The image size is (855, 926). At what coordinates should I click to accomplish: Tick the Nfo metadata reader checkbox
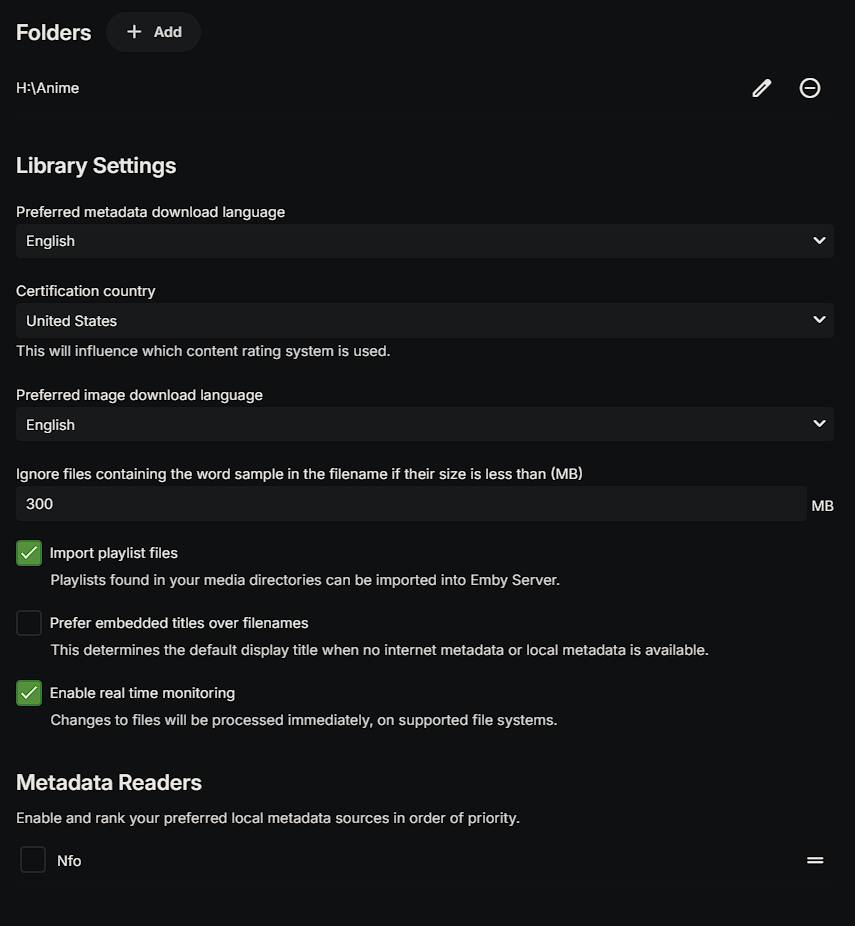33,860
